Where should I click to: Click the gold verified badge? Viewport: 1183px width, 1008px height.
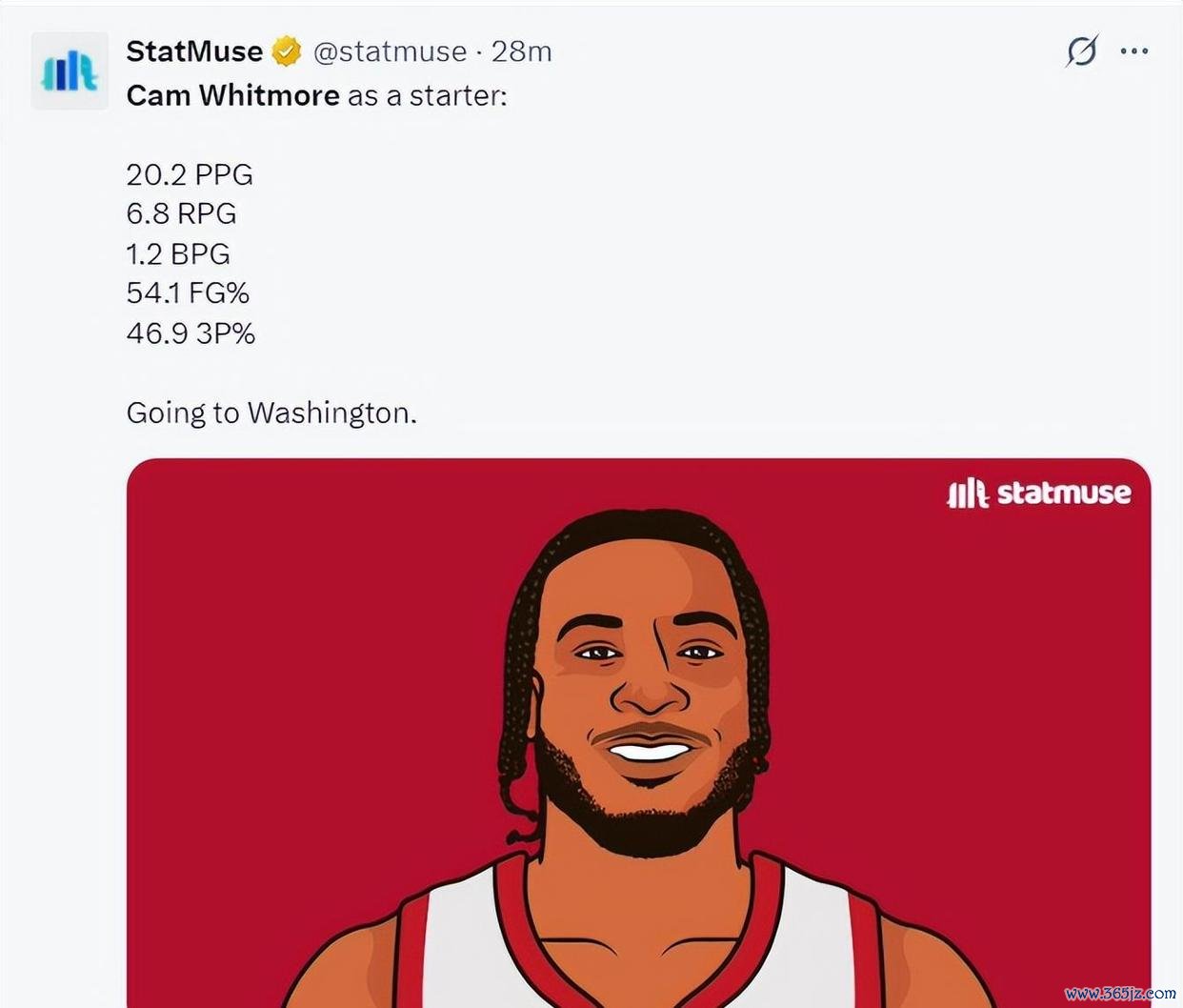pos(287,50)
